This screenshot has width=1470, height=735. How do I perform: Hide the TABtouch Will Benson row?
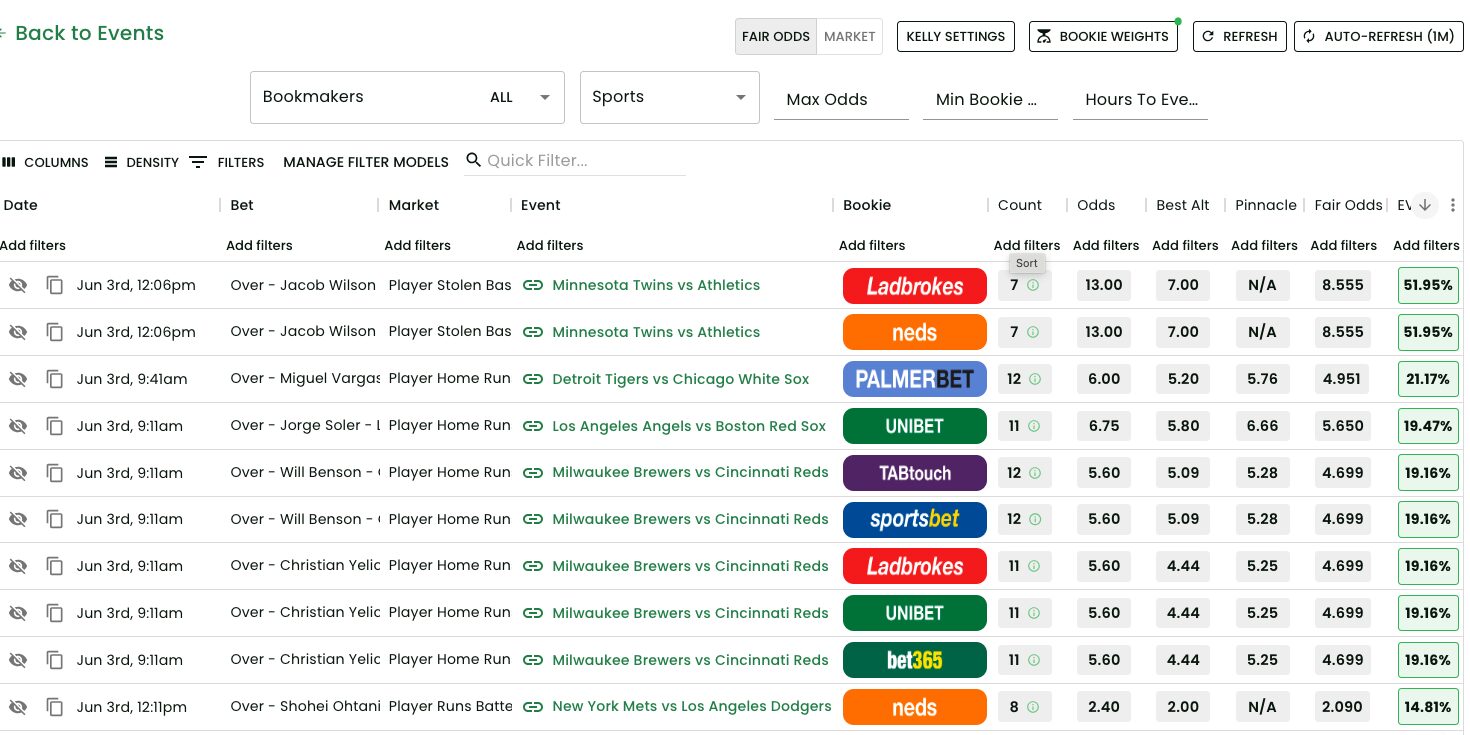(17, 473)
